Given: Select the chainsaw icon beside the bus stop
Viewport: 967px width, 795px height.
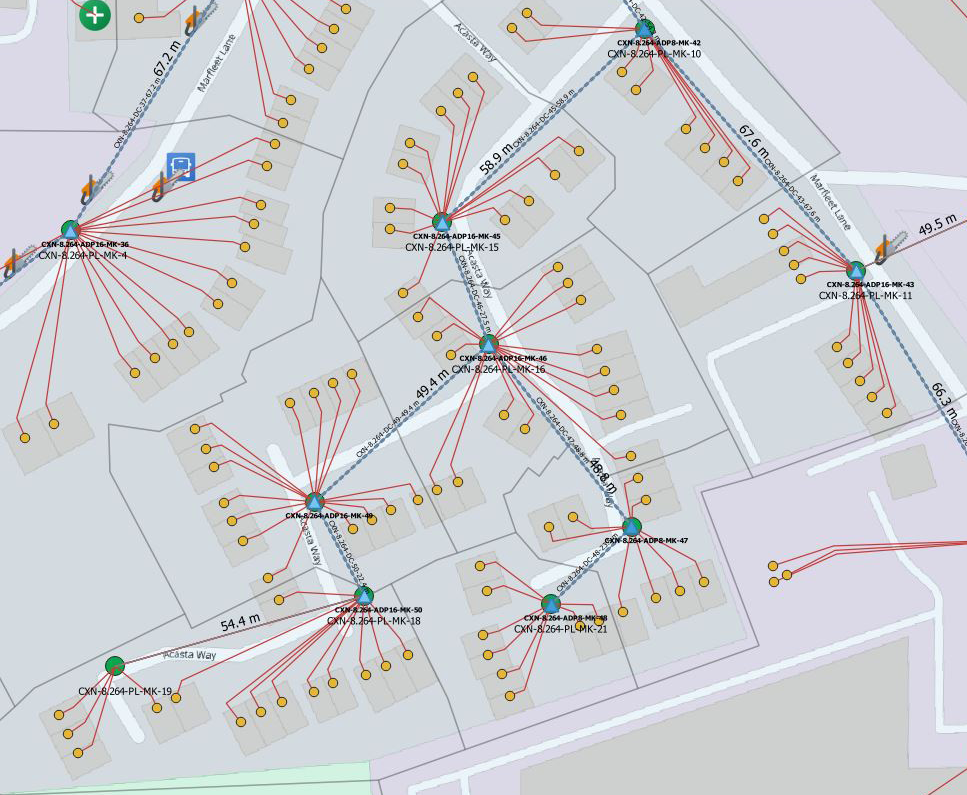Looking at the screenshot, I should coord(161,187).
